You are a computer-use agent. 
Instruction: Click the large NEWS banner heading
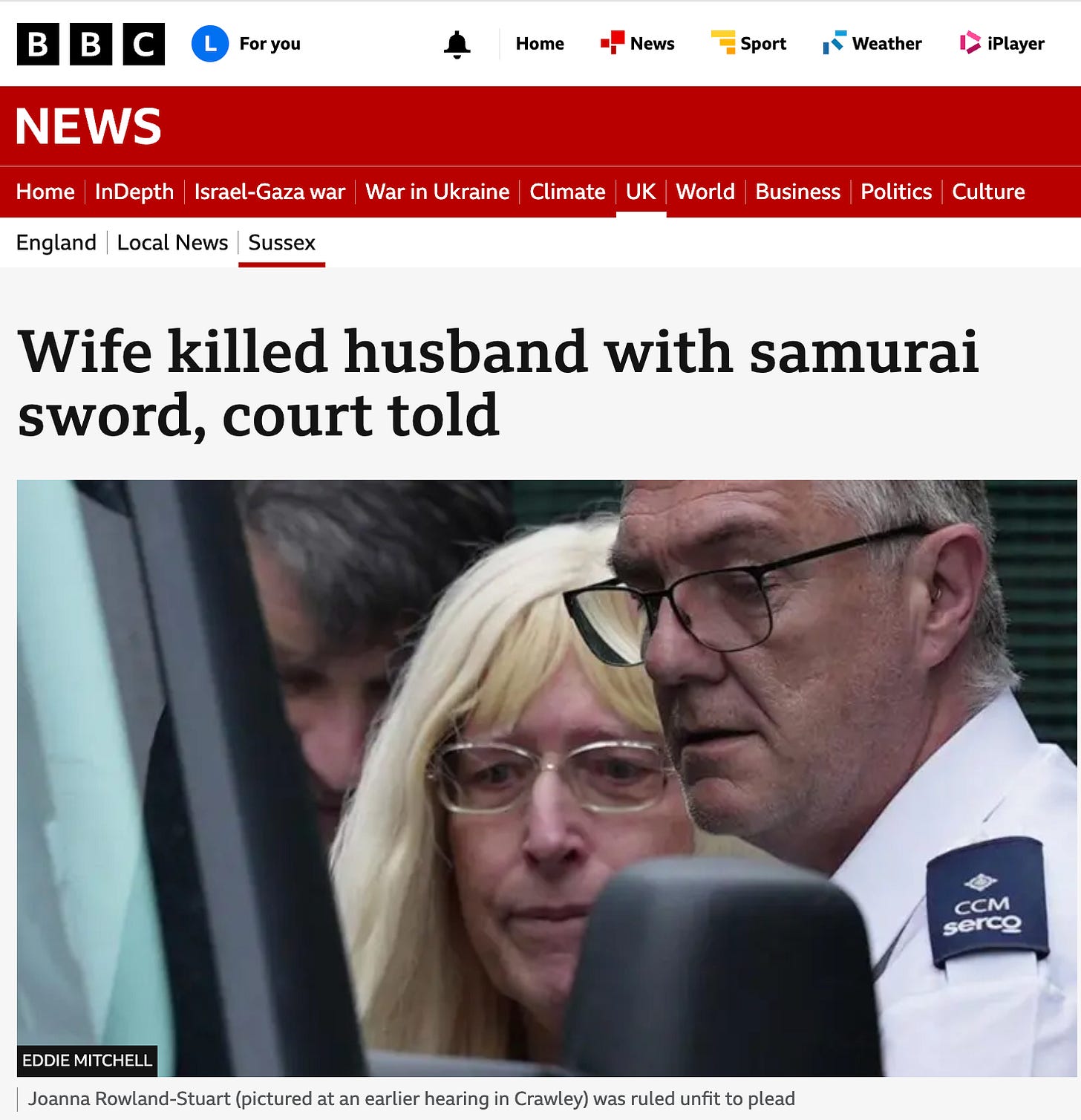pos(88,126)
